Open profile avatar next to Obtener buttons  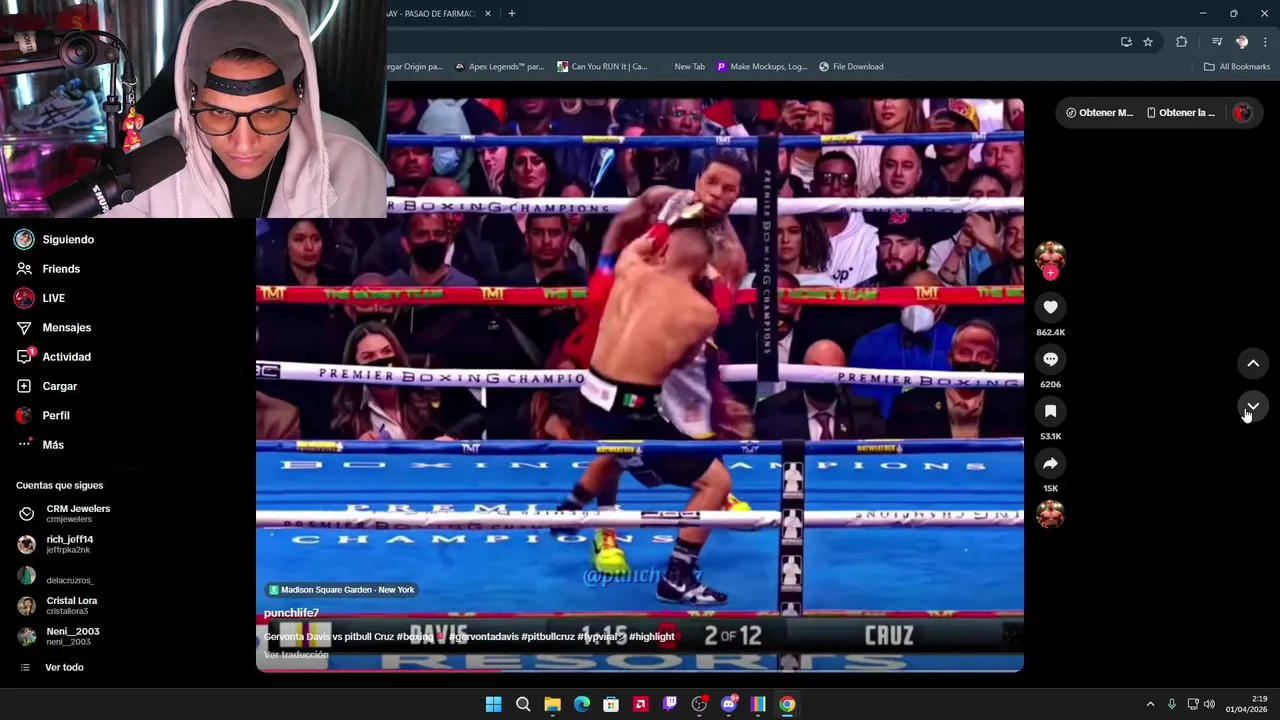[1242, 113]
